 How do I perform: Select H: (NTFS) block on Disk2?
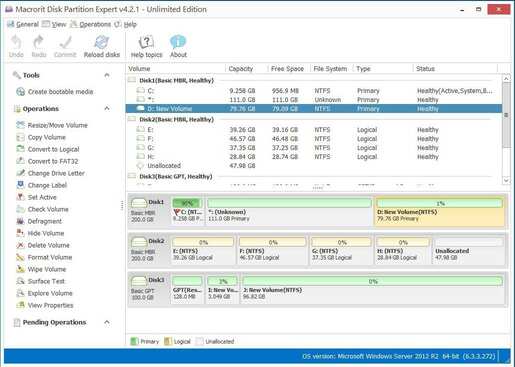pyautogui.click(x=403, y=250)
